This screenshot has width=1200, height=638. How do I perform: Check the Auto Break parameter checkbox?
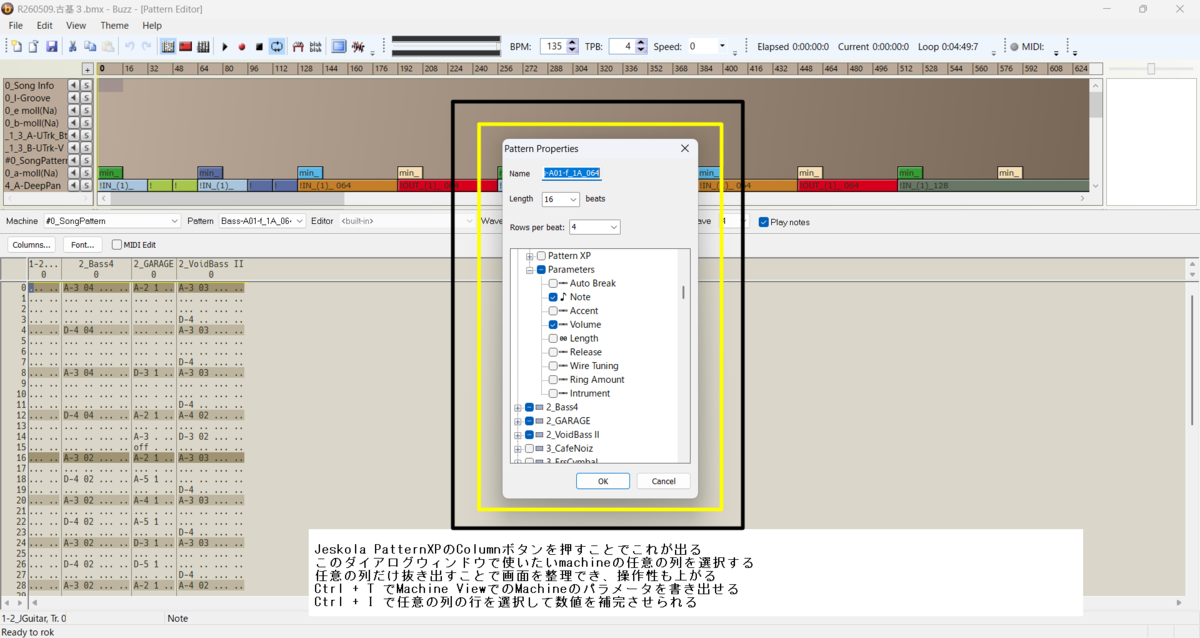553,284
